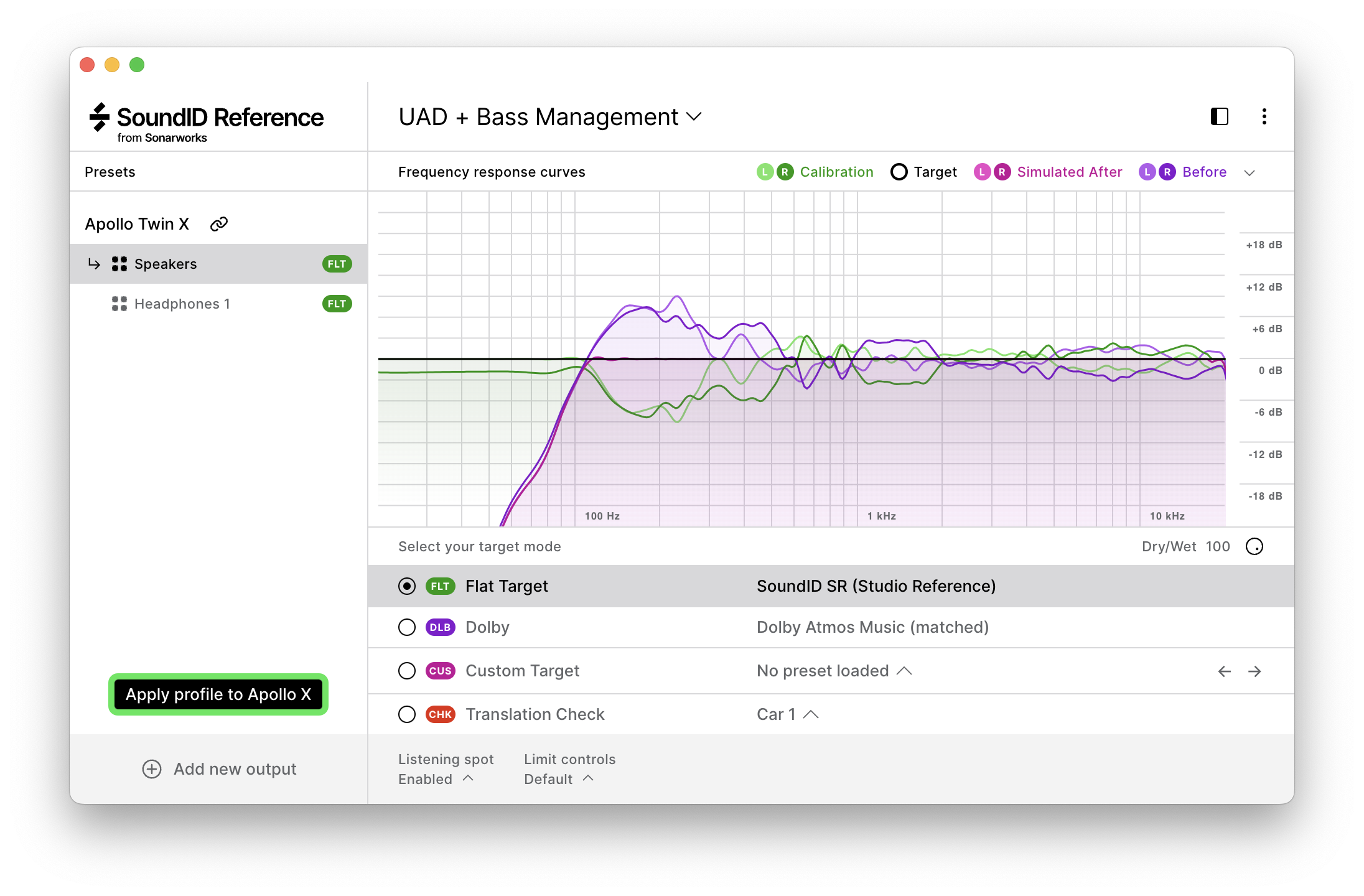
Task: Click the macOS green fullscreen window button
Action: [137, 65]
